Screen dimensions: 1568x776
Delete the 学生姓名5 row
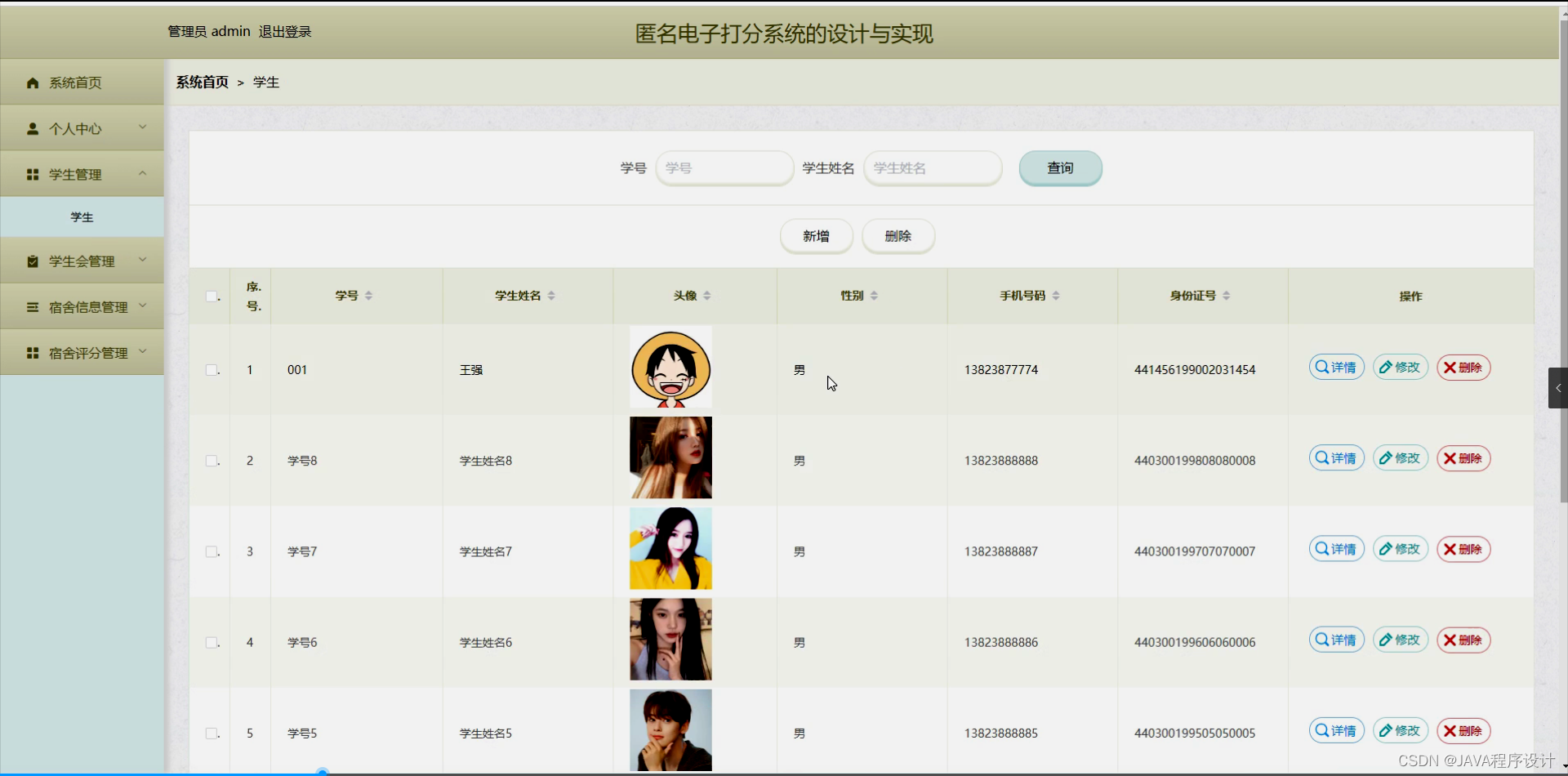click(x=1463, y=730)
